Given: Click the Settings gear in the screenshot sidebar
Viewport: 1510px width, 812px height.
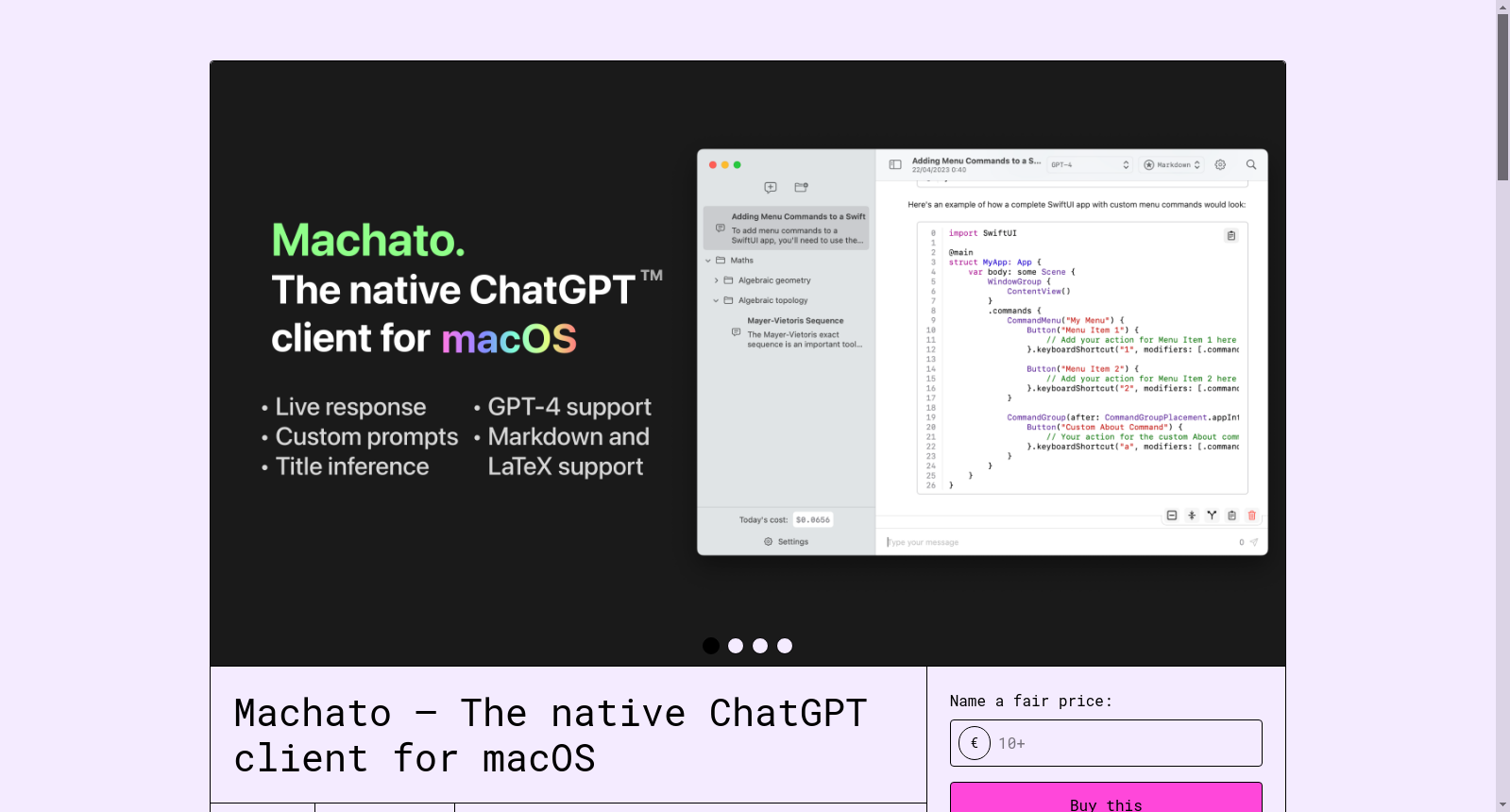Looking at the screenshot, I should [769, 542].
